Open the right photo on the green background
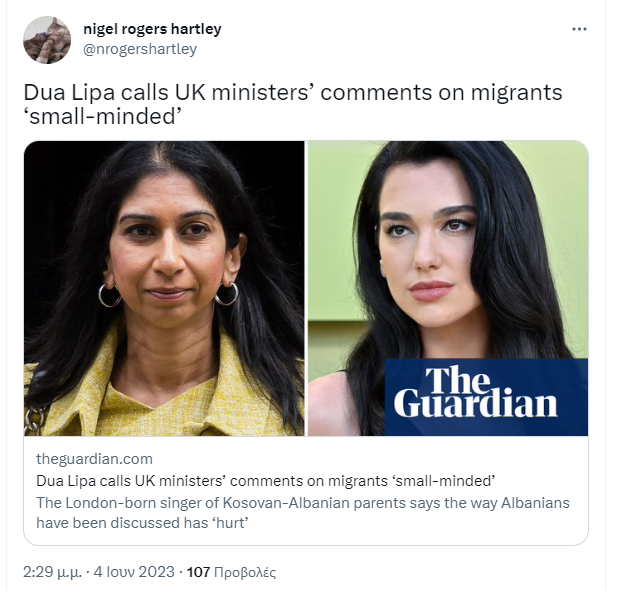 pos(448,288)
